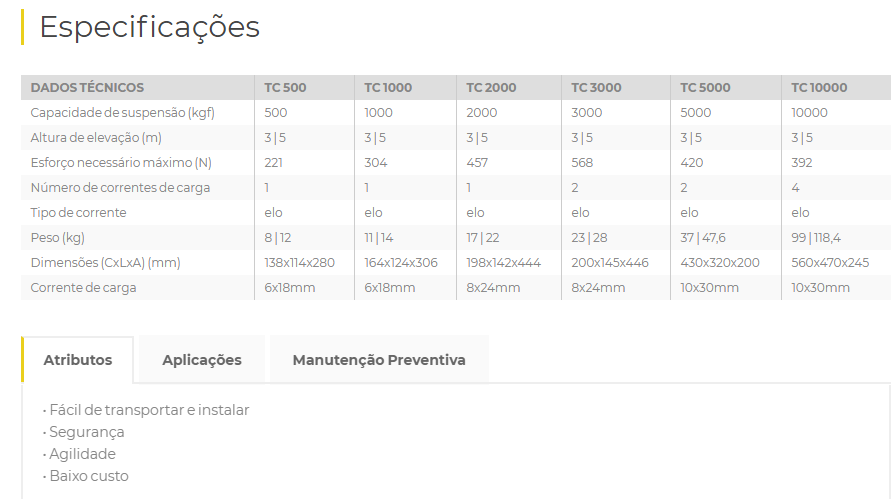Click the Baixo custo list item
This screenshot has width=895, height=499.
coord(89,476)
